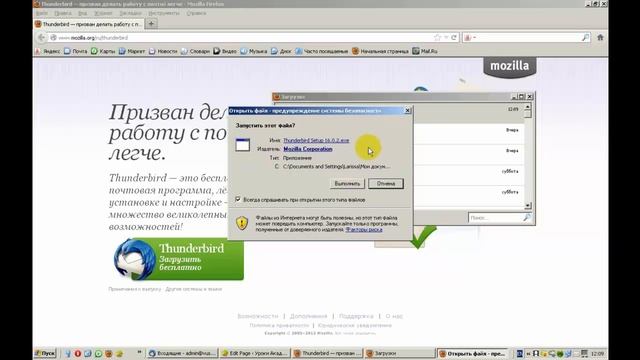640x360 pixels.
Task: Open the 'О нас' footer link
Action: (x=394, y=316)
